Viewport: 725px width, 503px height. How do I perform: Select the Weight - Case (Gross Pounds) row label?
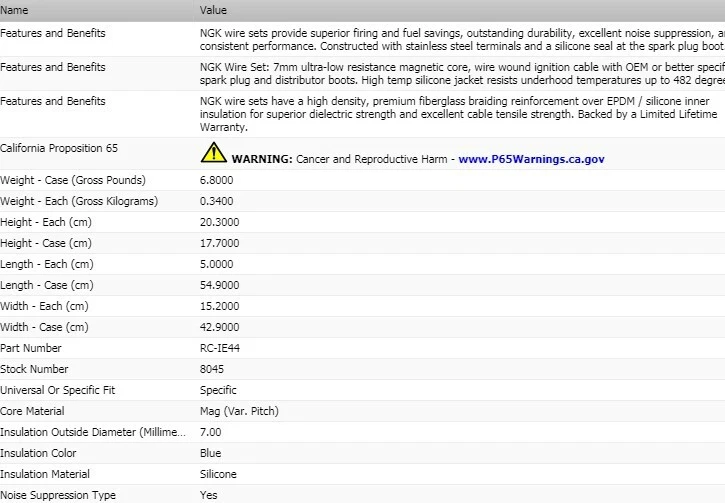[73, 180]
